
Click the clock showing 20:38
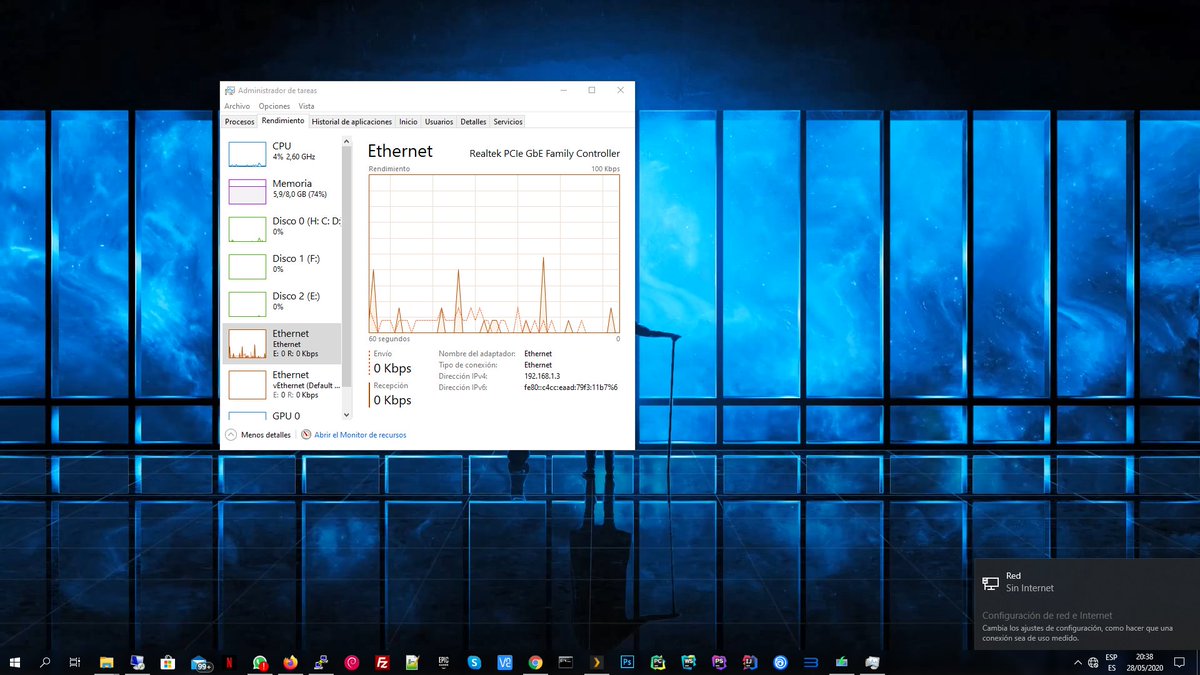tap(1147, 657)
